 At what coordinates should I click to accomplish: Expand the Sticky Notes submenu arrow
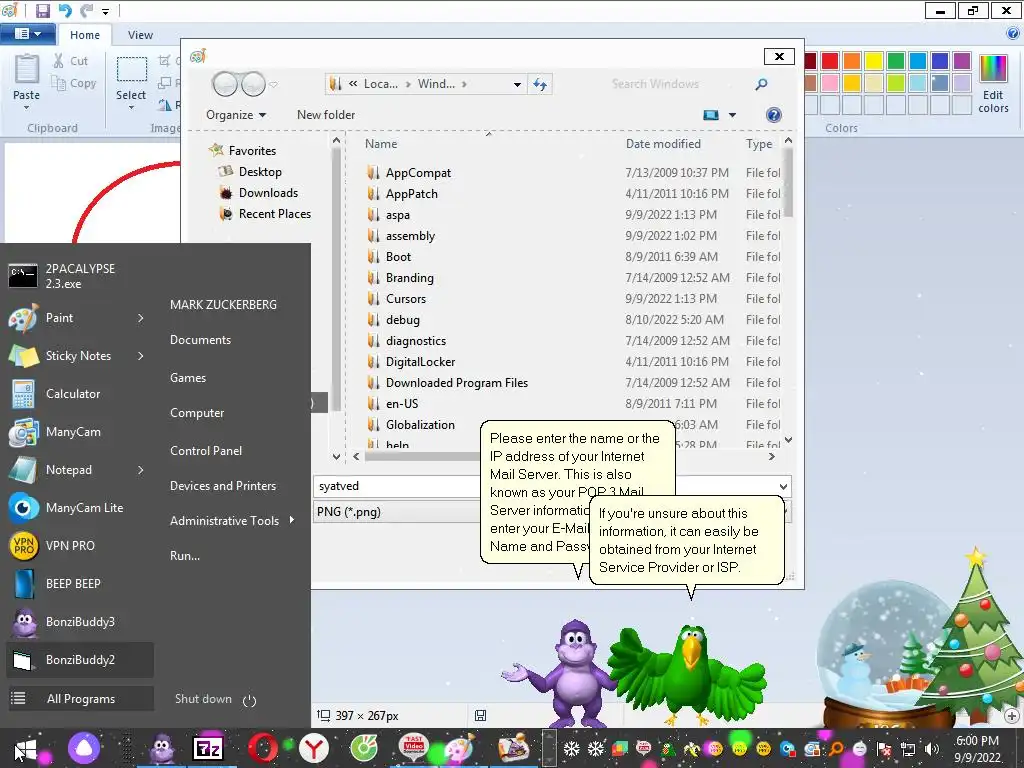tap(140, 356)
